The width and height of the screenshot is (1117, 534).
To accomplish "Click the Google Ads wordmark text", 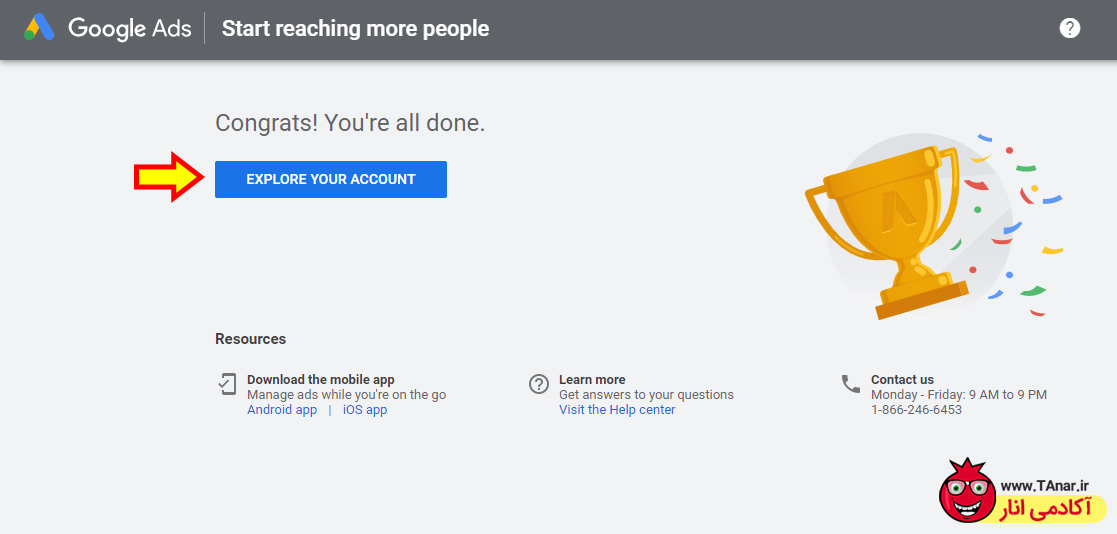I will [129, 28].
